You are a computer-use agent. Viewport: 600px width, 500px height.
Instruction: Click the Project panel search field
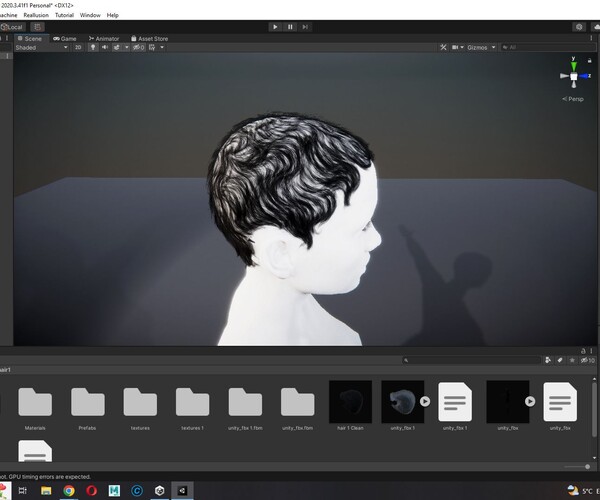coord(471,360)
